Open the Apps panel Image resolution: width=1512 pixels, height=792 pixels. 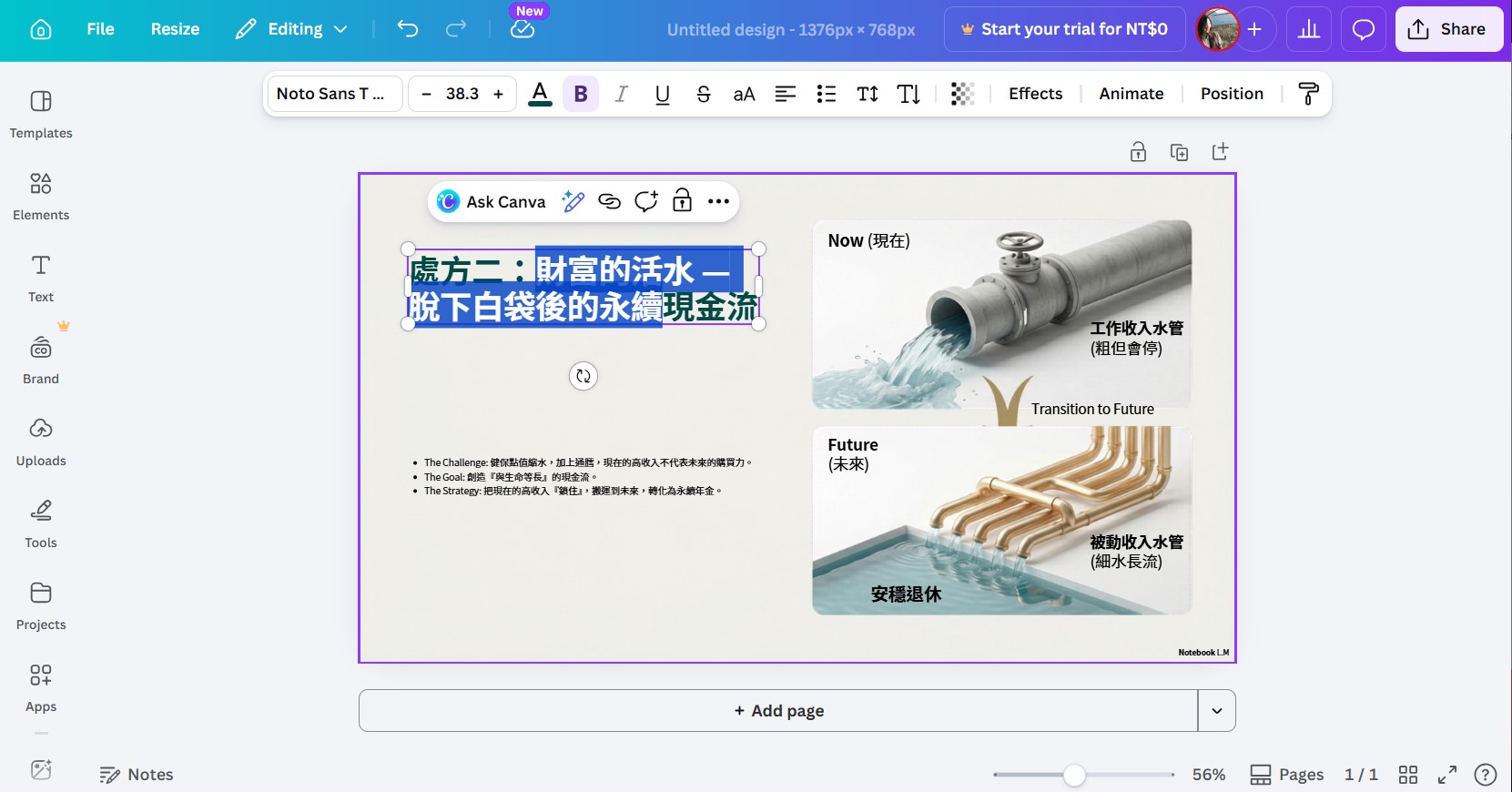(41, 687)
